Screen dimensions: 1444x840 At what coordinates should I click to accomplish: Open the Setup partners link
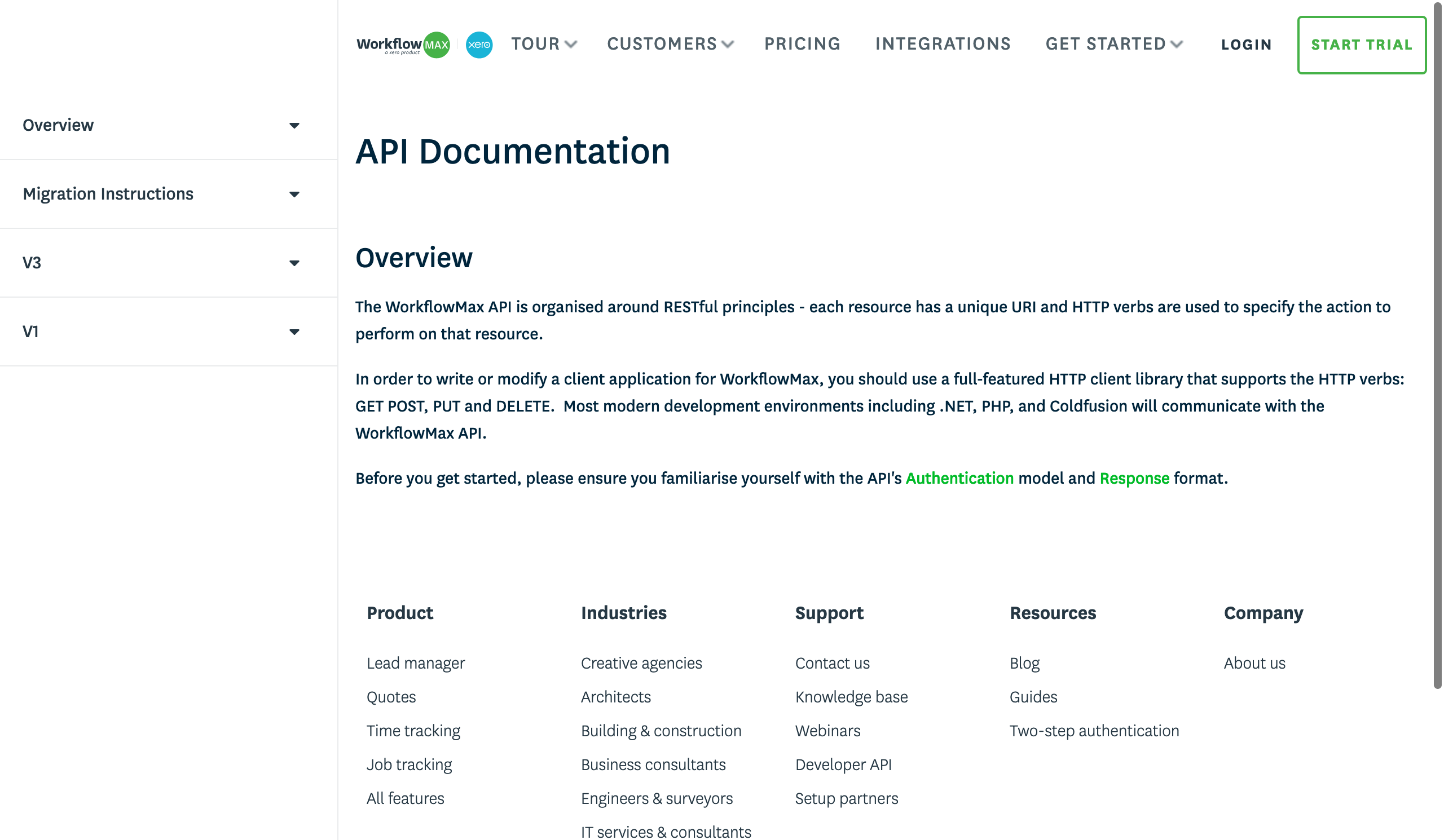pos(846,798)
